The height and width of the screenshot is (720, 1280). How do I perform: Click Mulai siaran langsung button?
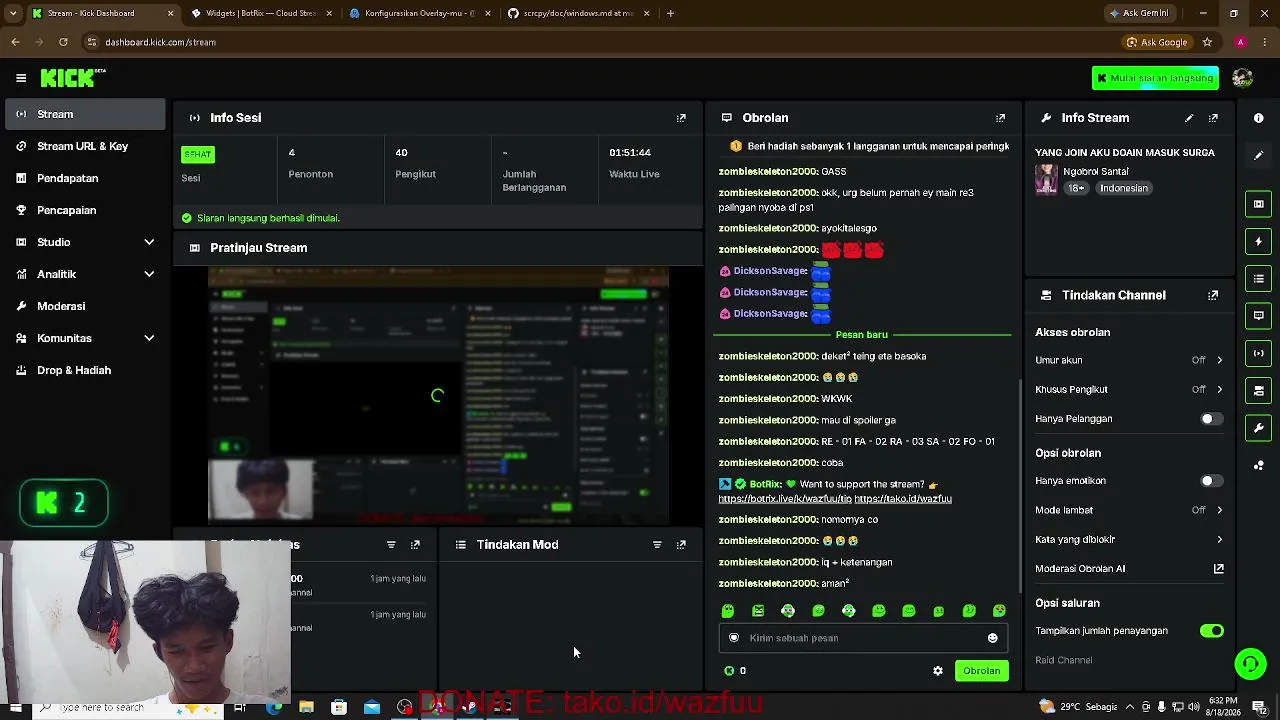pos(1154,78)
